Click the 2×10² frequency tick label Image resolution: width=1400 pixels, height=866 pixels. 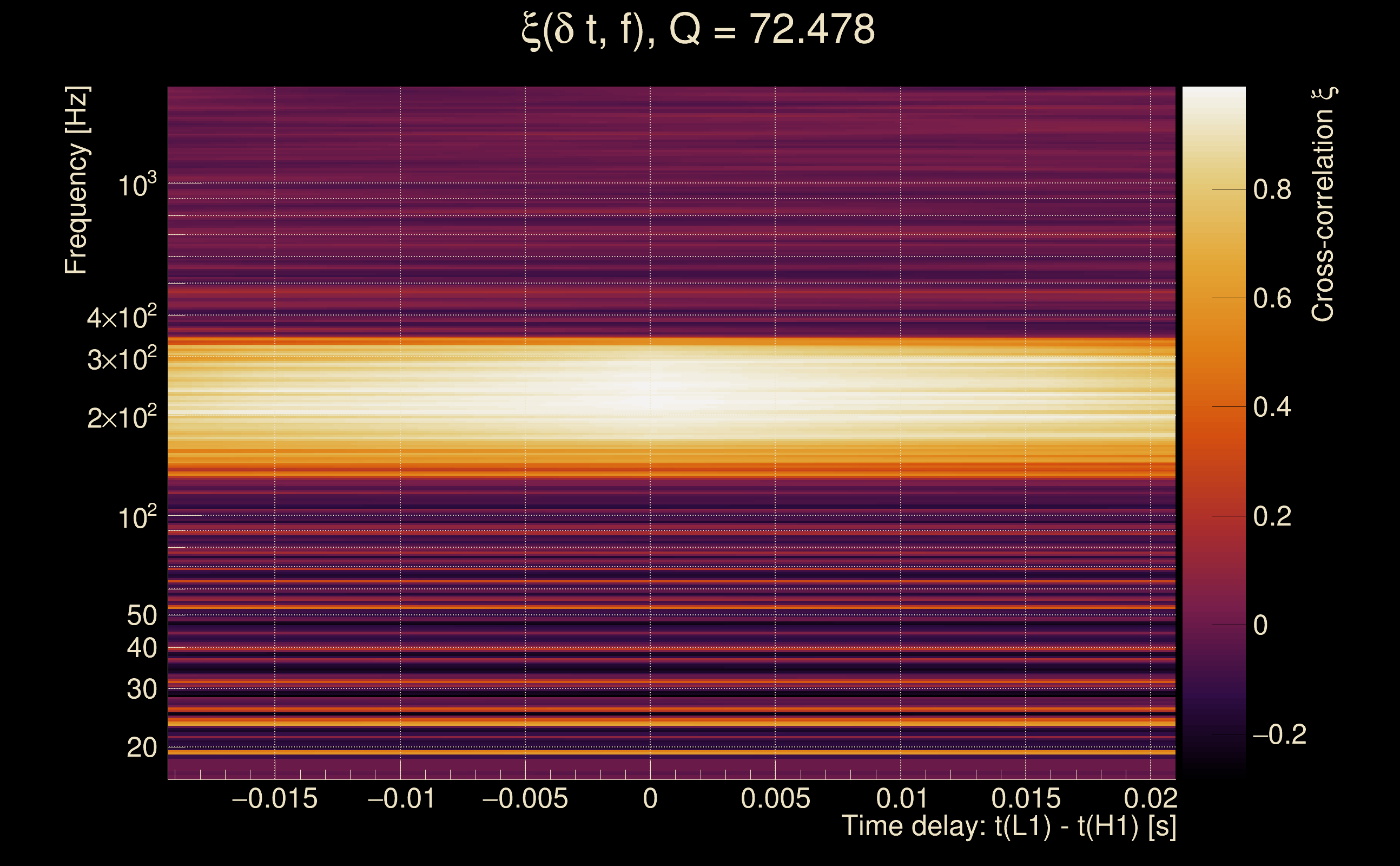122,418
